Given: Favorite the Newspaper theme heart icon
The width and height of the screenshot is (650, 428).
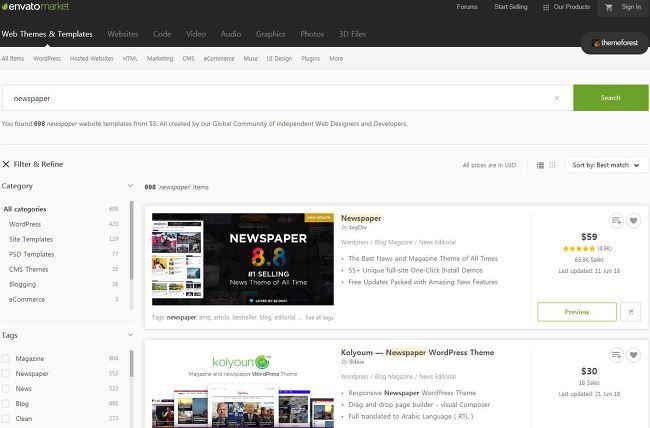Looking at the screenshot, I should point(633,221).
